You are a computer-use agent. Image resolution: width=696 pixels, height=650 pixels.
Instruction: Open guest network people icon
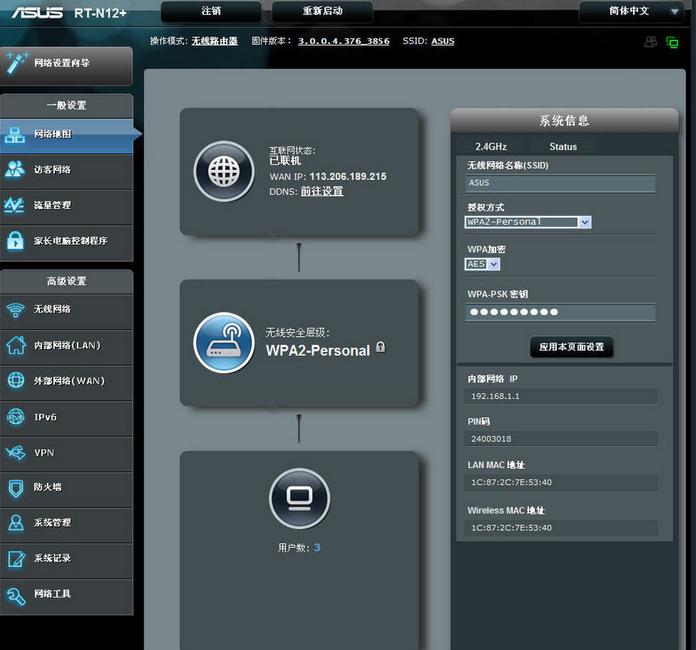15,170
